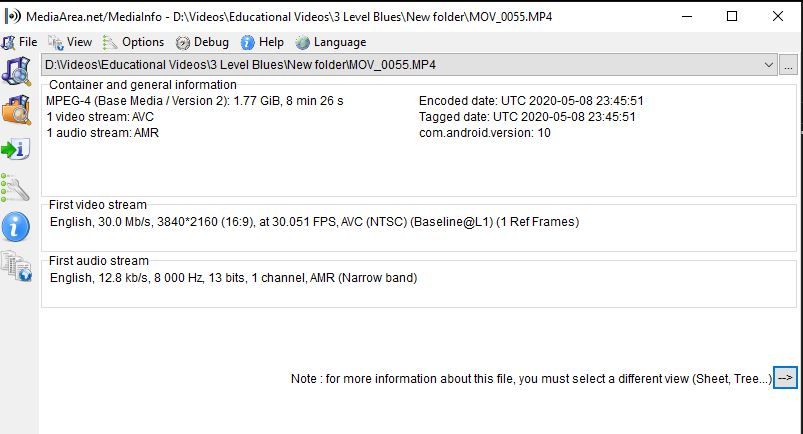Open the View menu
Image resolution: width=803 pixels, height=434 pixels.
pyautogui.click(x=71, y=42)
